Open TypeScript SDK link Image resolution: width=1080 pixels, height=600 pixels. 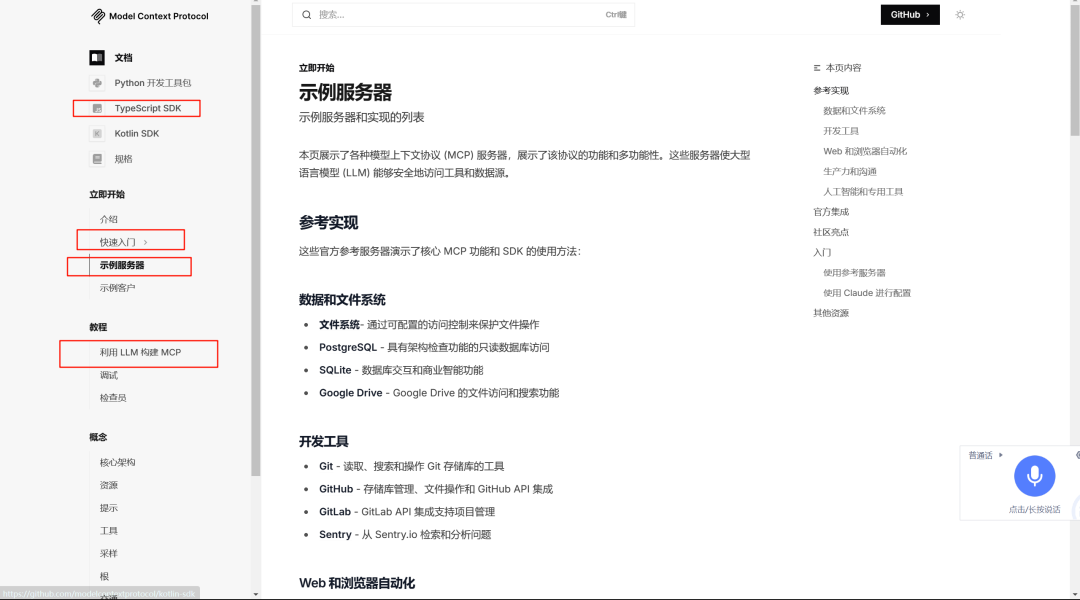[148, 108]
